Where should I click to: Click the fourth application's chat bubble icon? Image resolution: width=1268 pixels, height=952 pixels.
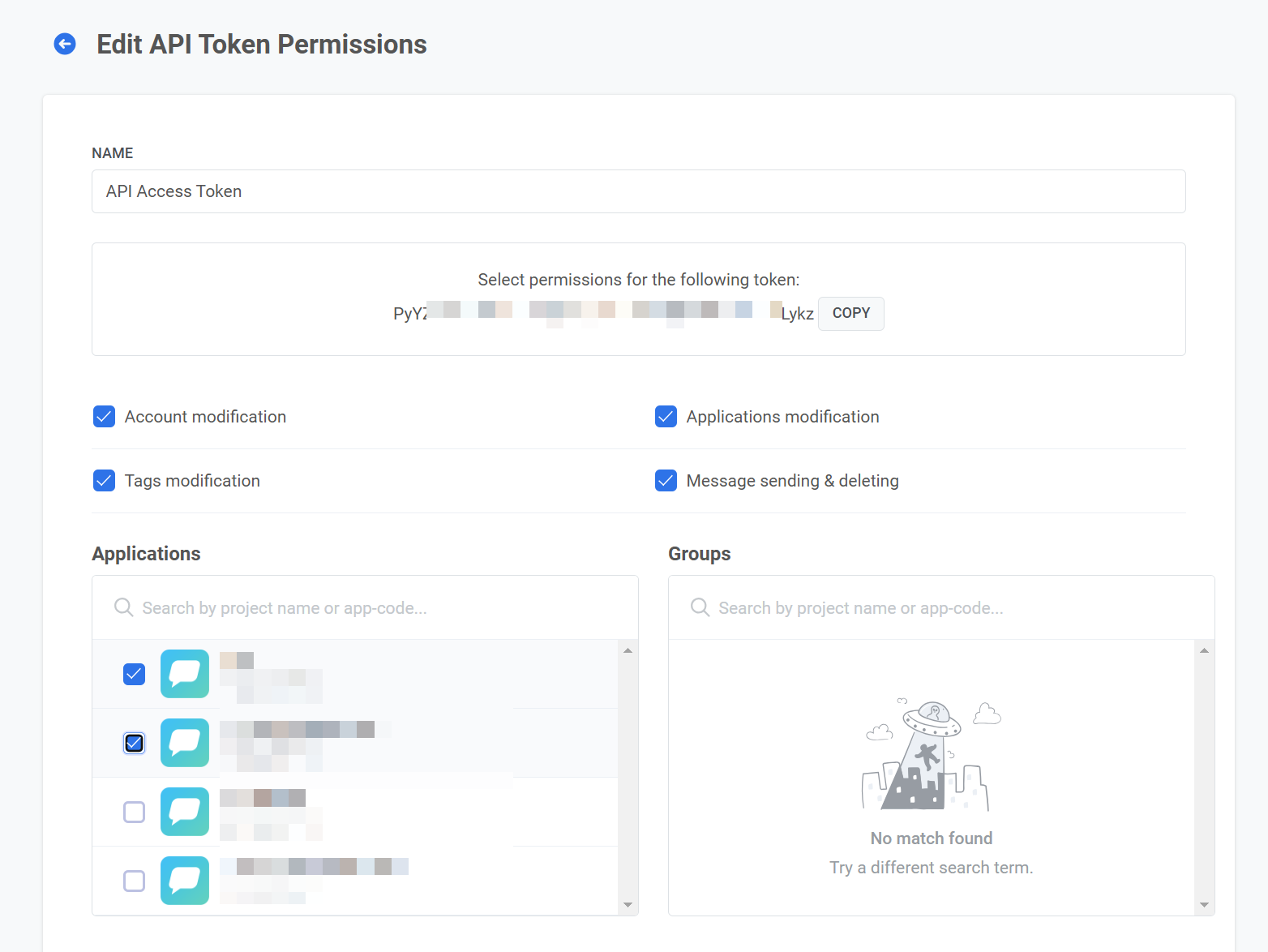184,881
